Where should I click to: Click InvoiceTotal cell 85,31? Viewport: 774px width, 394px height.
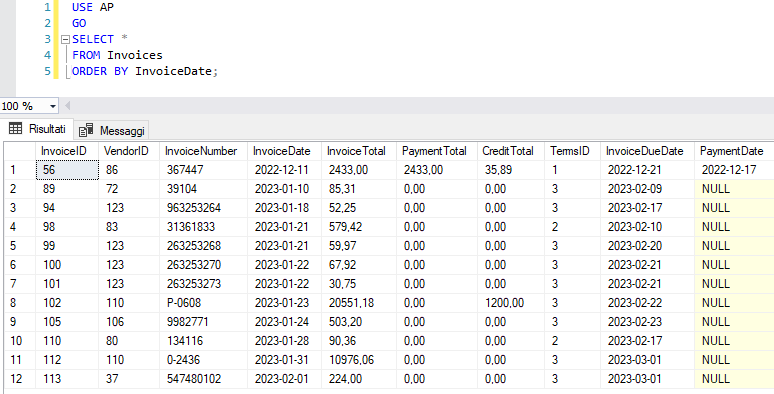[x=359, y=189]
